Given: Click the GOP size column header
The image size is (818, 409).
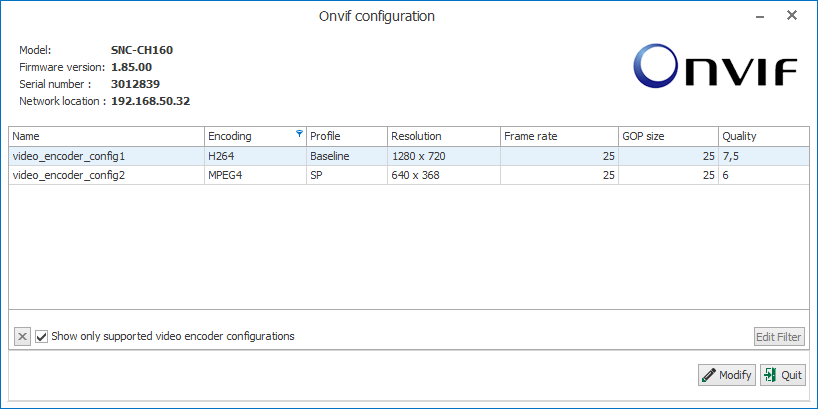Looking at the screenshot, I should (668, 136).
